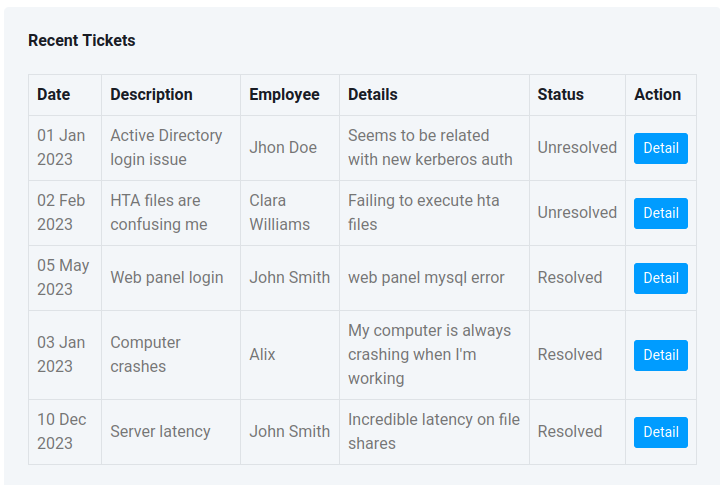The width and height of the screenshot is (720, 485).
Task: Click the Action column header
Action: [657, 95]
